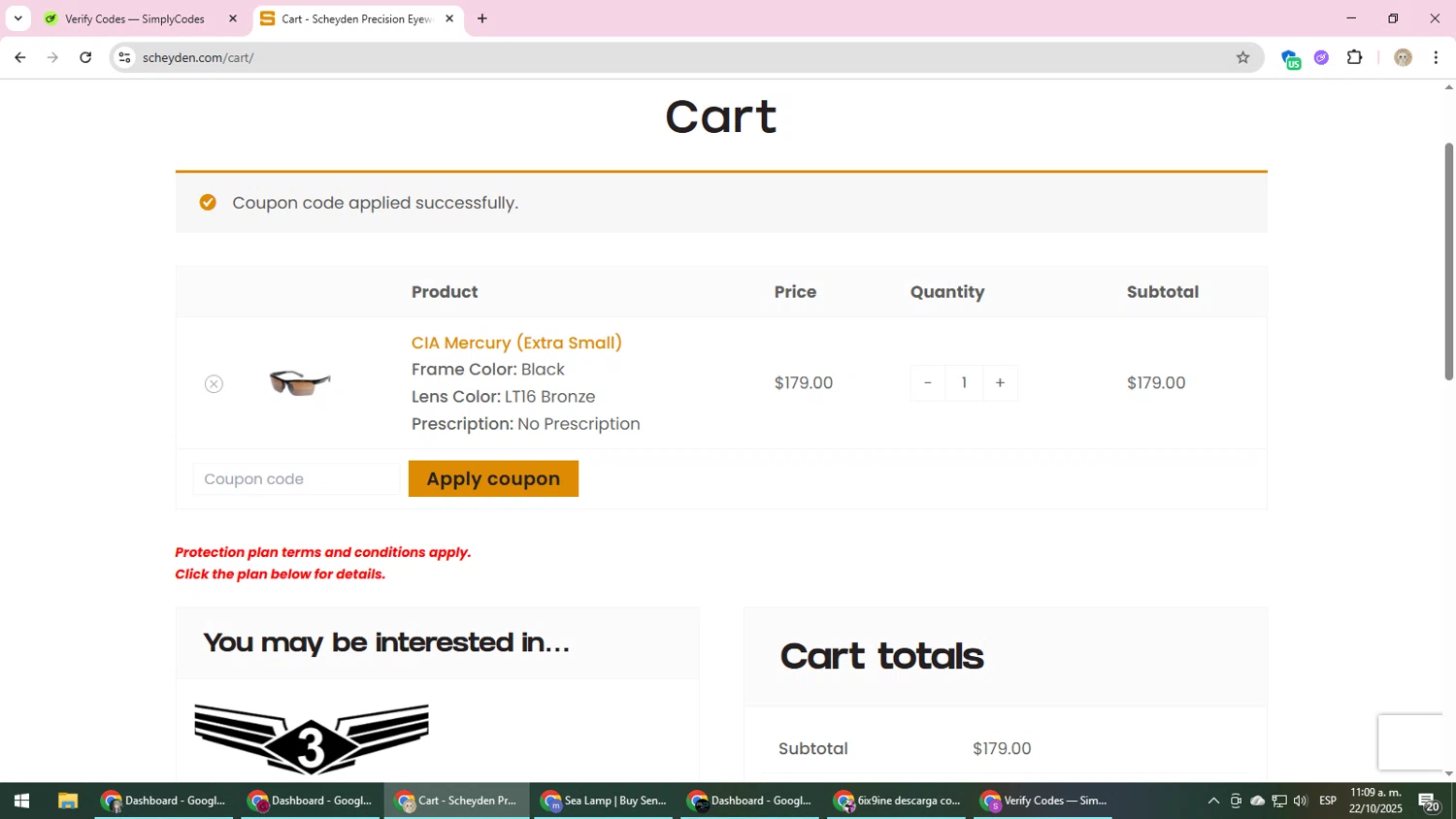Open the taskbar clock and date
This screenshot has height=819, width=1456.
click(x=1375, y=801)
